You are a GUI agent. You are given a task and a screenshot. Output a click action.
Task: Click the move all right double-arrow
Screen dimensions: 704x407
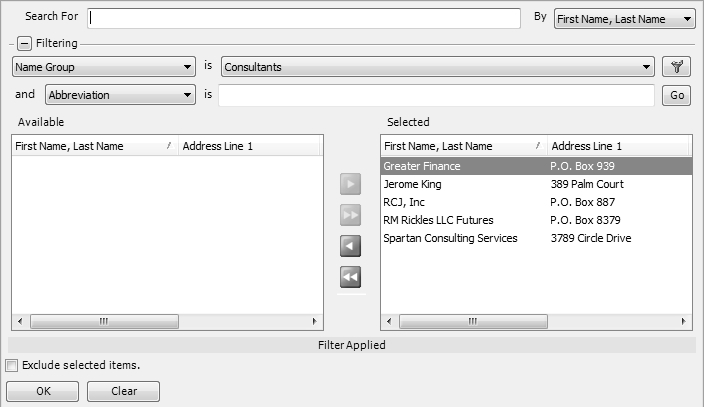pos(350,215)
